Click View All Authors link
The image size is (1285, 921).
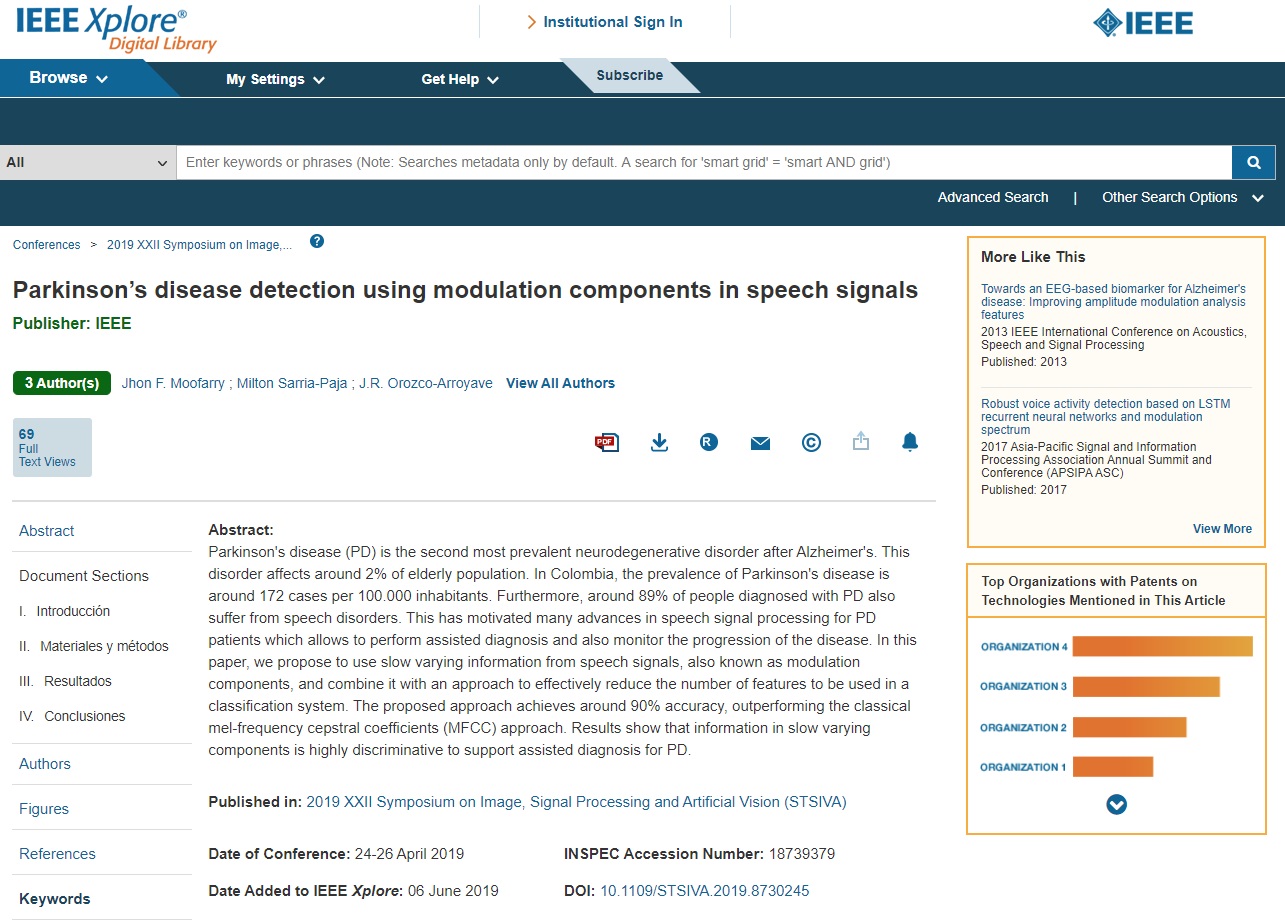560,383
